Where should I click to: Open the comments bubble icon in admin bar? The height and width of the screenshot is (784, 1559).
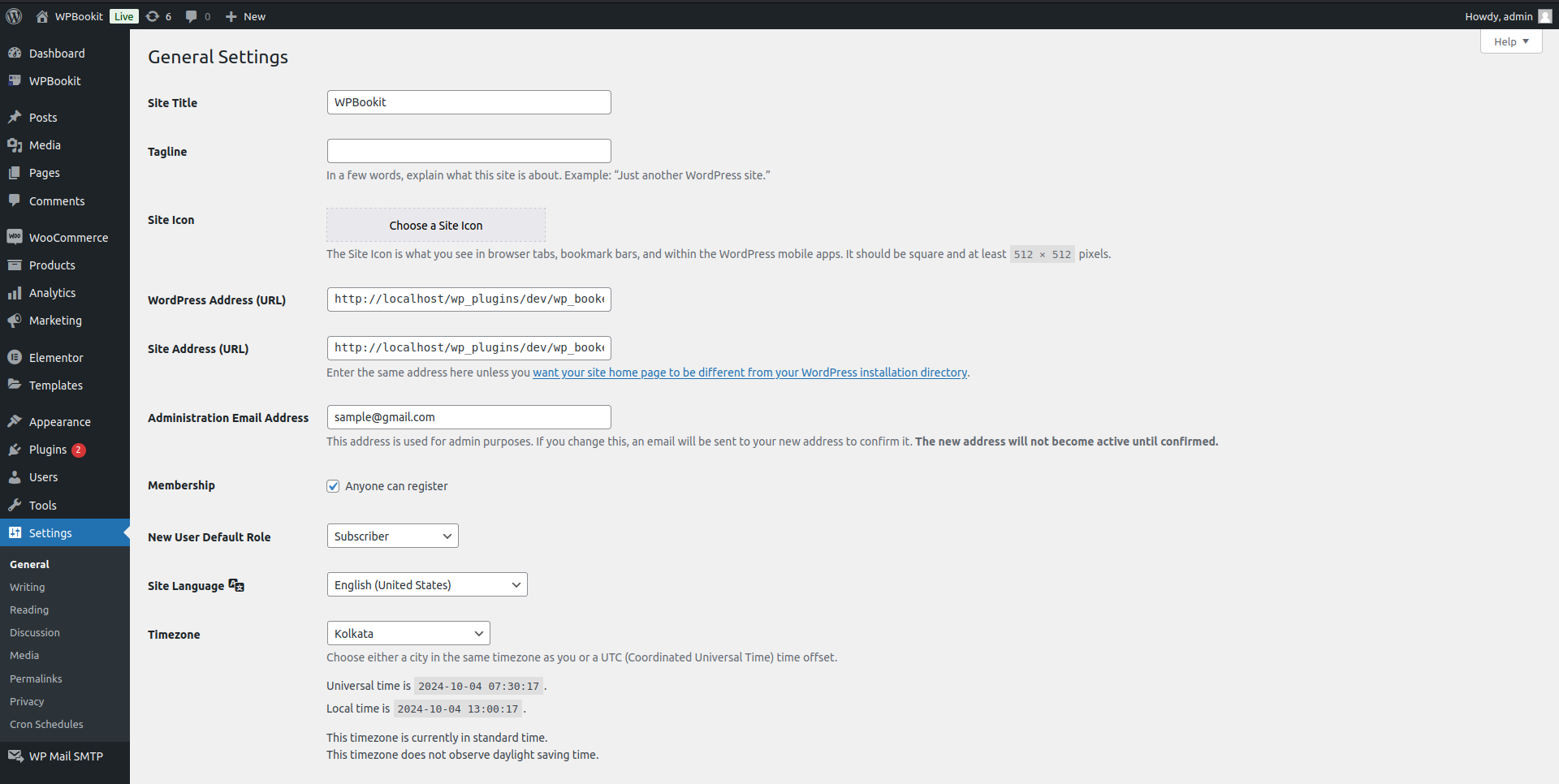pos(192,15)
